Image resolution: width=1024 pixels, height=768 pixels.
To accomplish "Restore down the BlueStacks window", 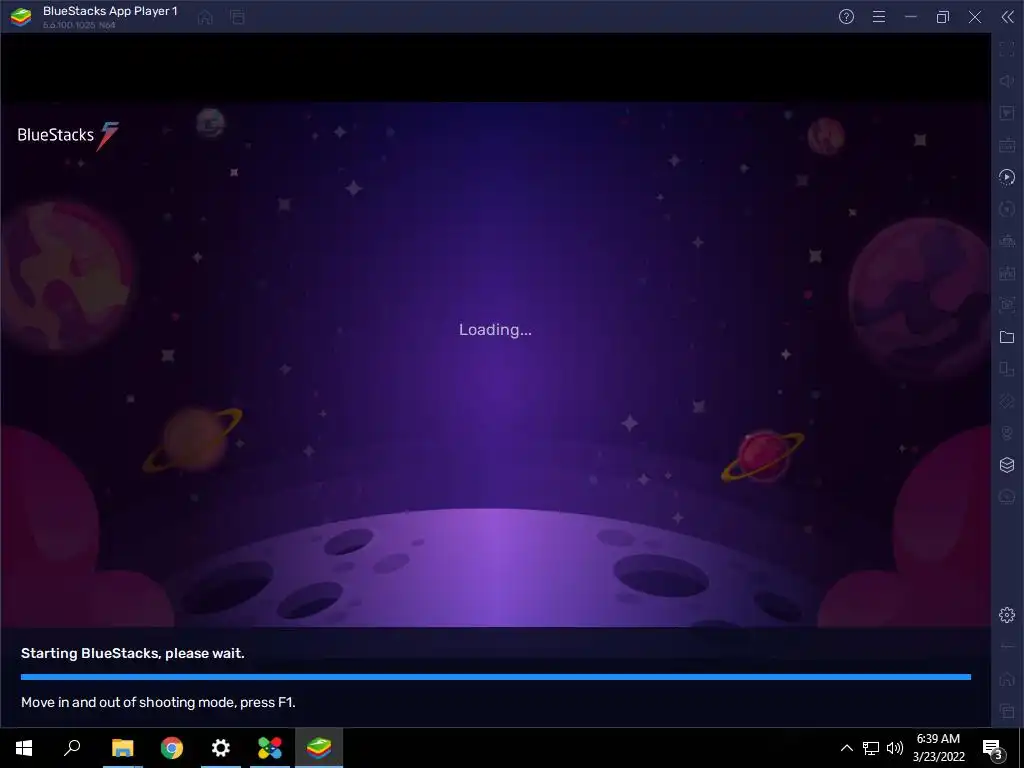I will (943, 17).
